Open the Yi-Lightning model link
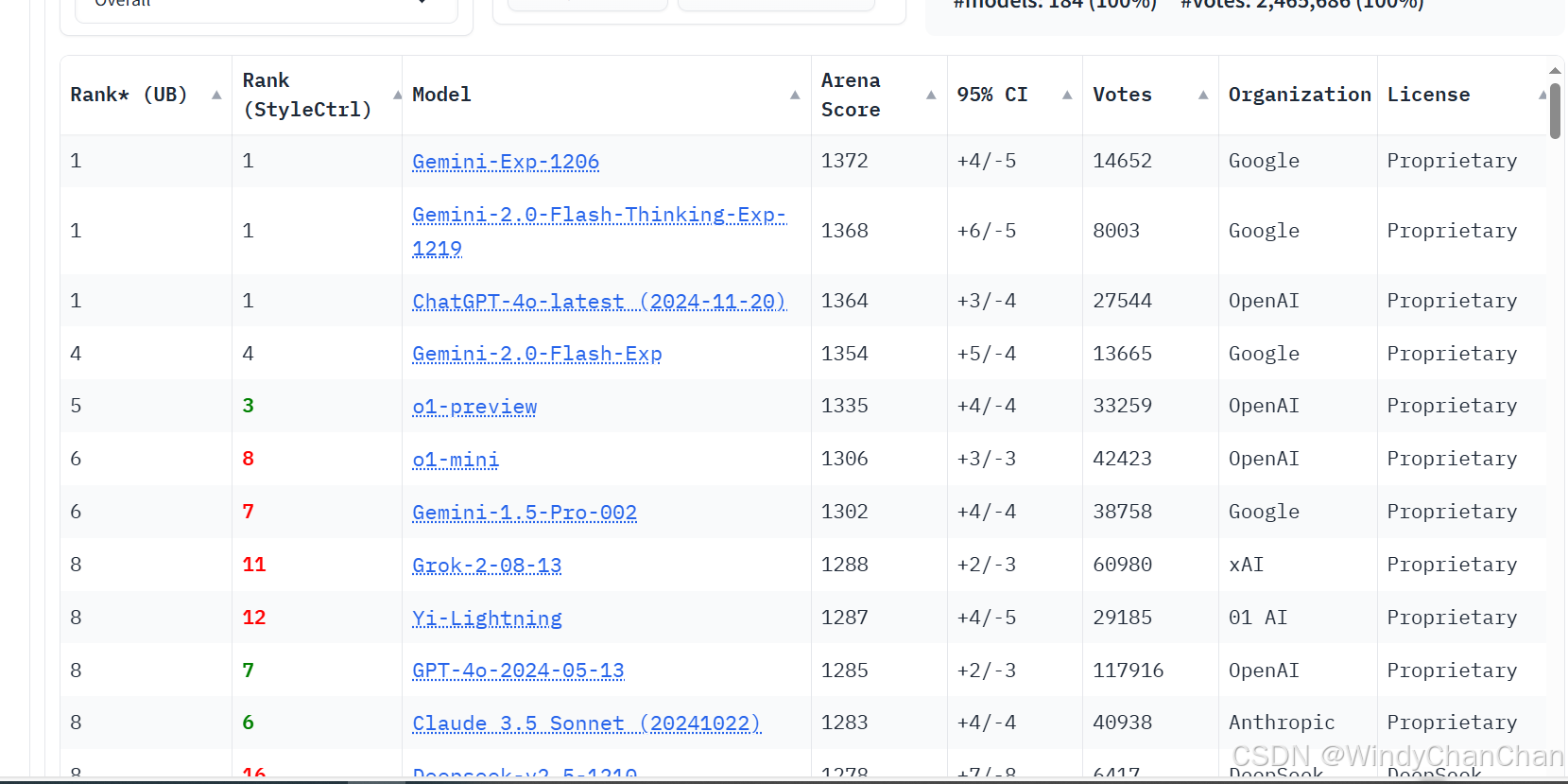This screenshot has height=784, width=1568. [x=487, y=619]
